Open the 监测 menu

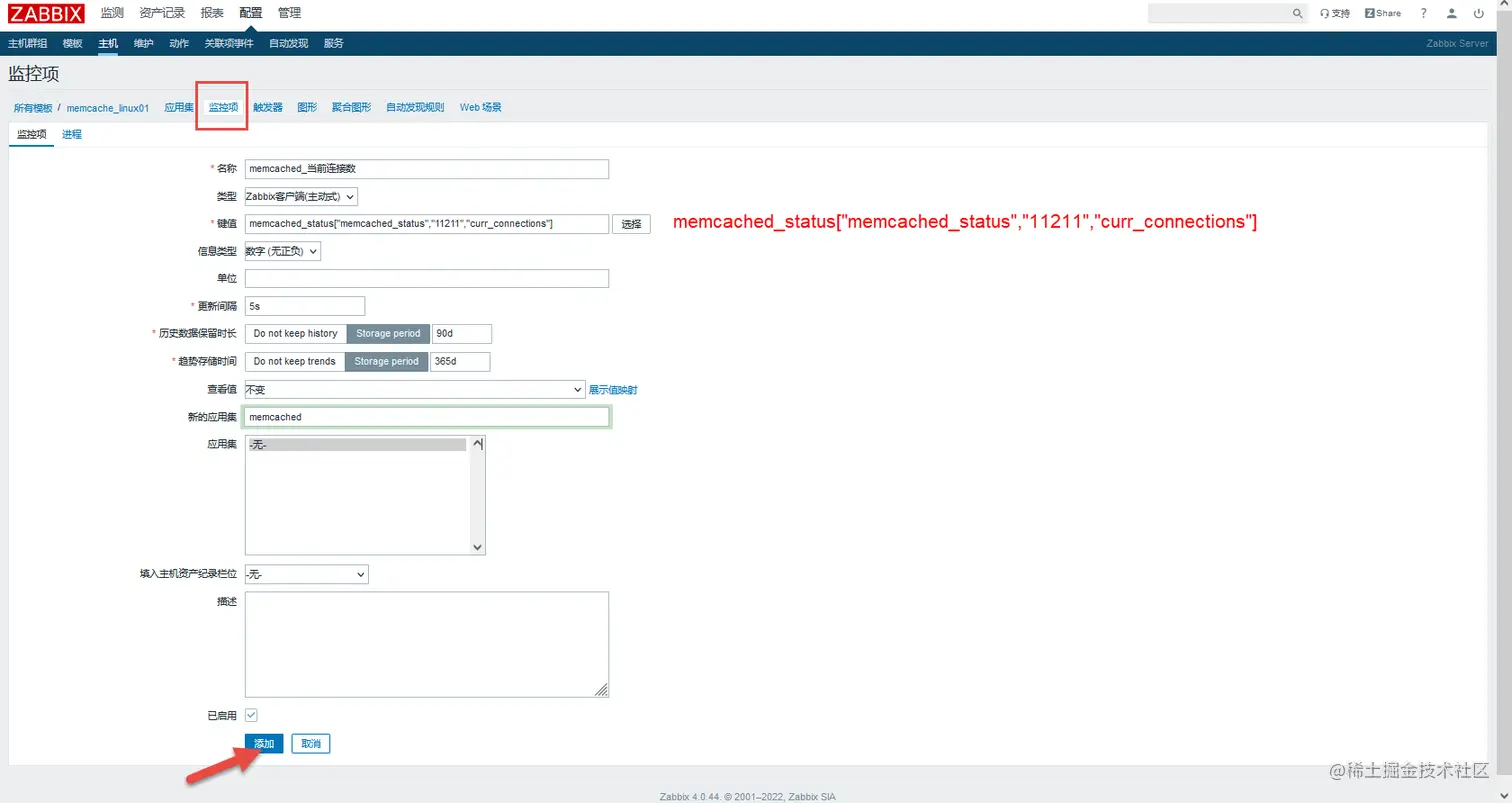click(x=112, y=13)
